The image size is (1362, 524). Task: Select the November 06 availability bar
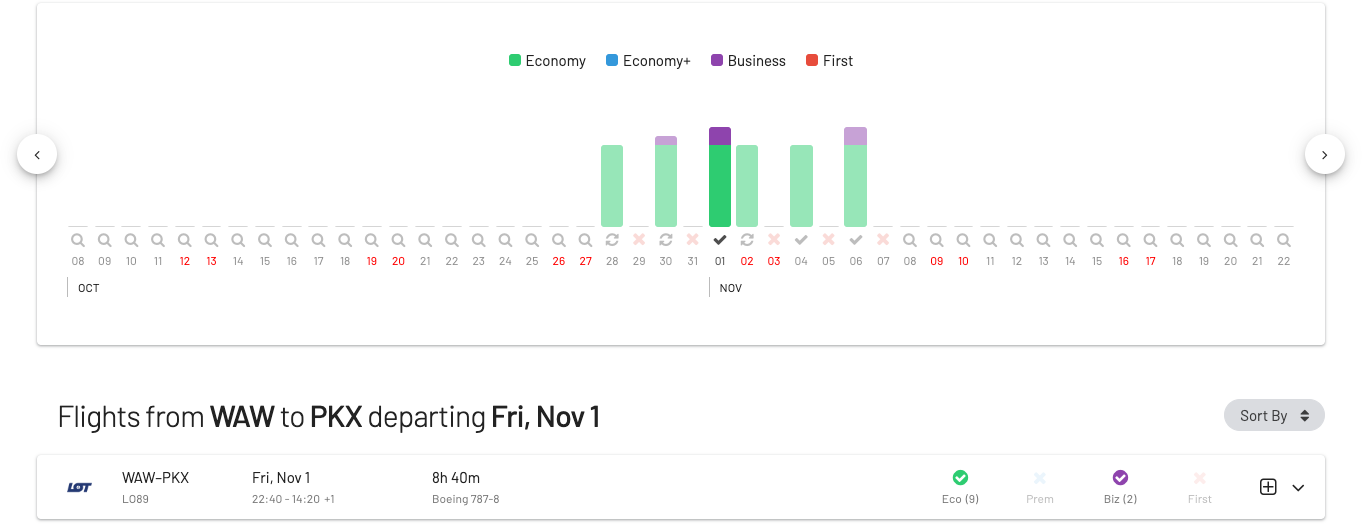point(855,177)
